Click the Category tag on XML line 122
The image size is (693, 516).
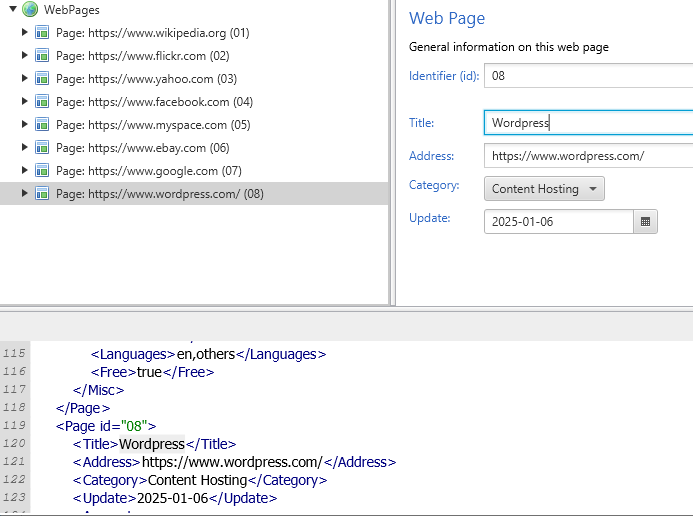coord(109,480)
